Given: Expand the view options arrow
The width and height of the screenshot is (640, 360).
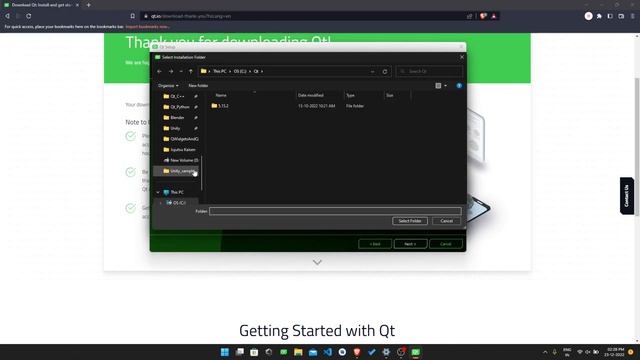Looking at the screenshot, I should 445,86.
